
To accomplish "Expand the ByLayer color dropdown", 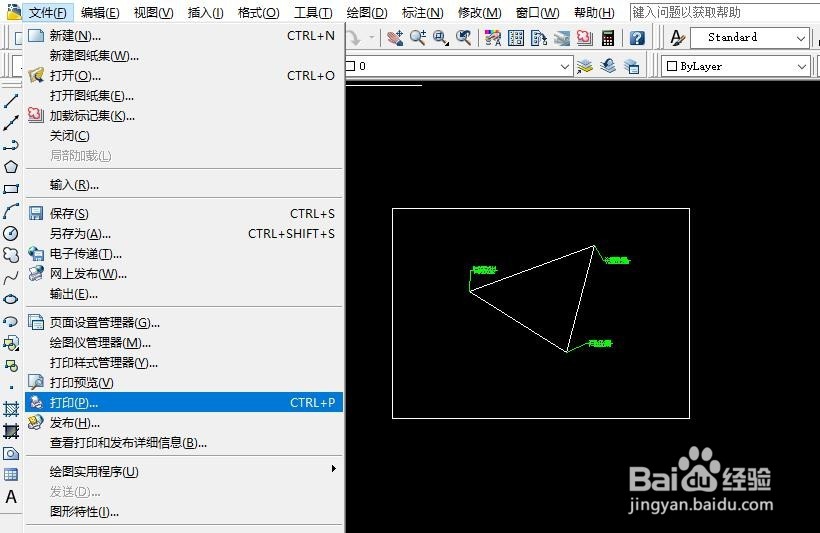I will tap(802, 66).
